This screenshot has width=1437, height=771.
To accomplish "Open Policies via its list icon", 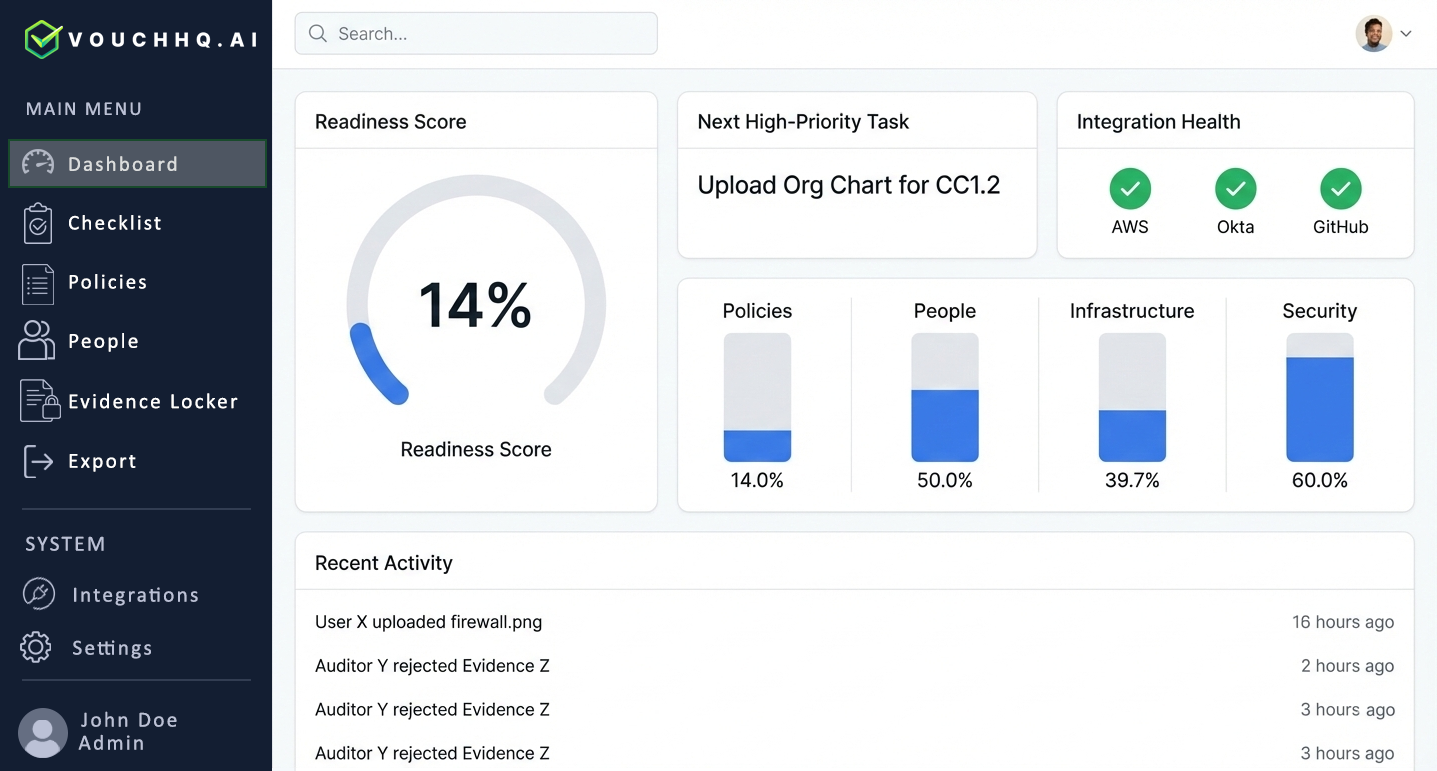I will coord(37,282).
